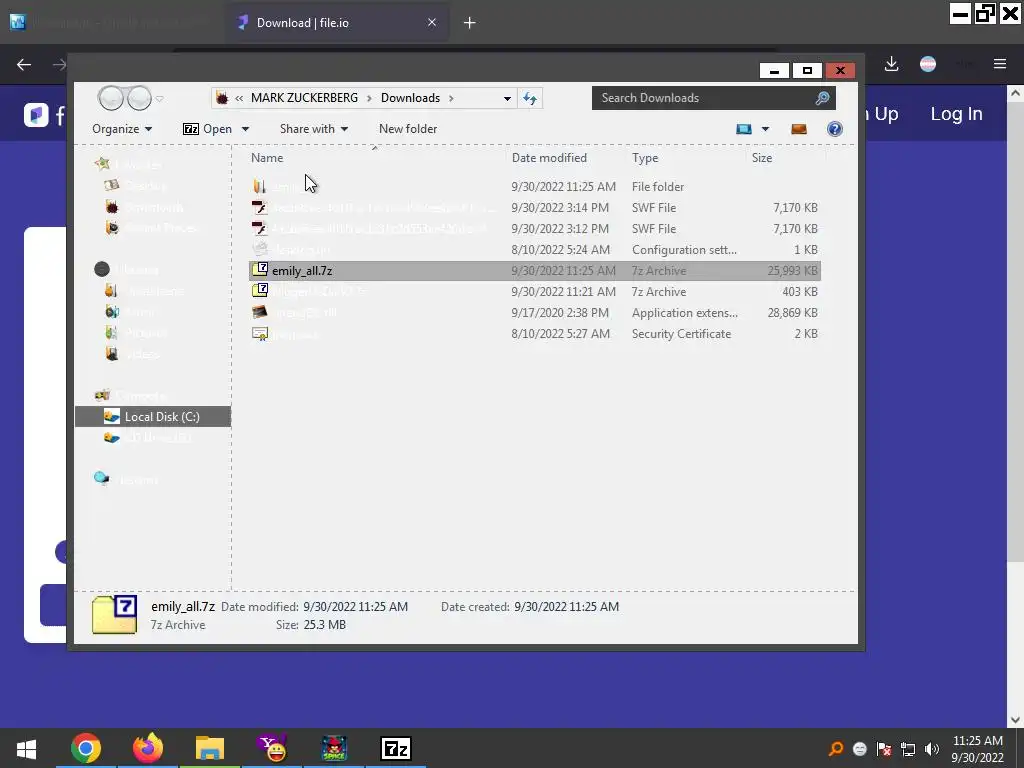Click the browser back arrow
1024x768 pixels.
pyautogui.click(x=24, y=64)
